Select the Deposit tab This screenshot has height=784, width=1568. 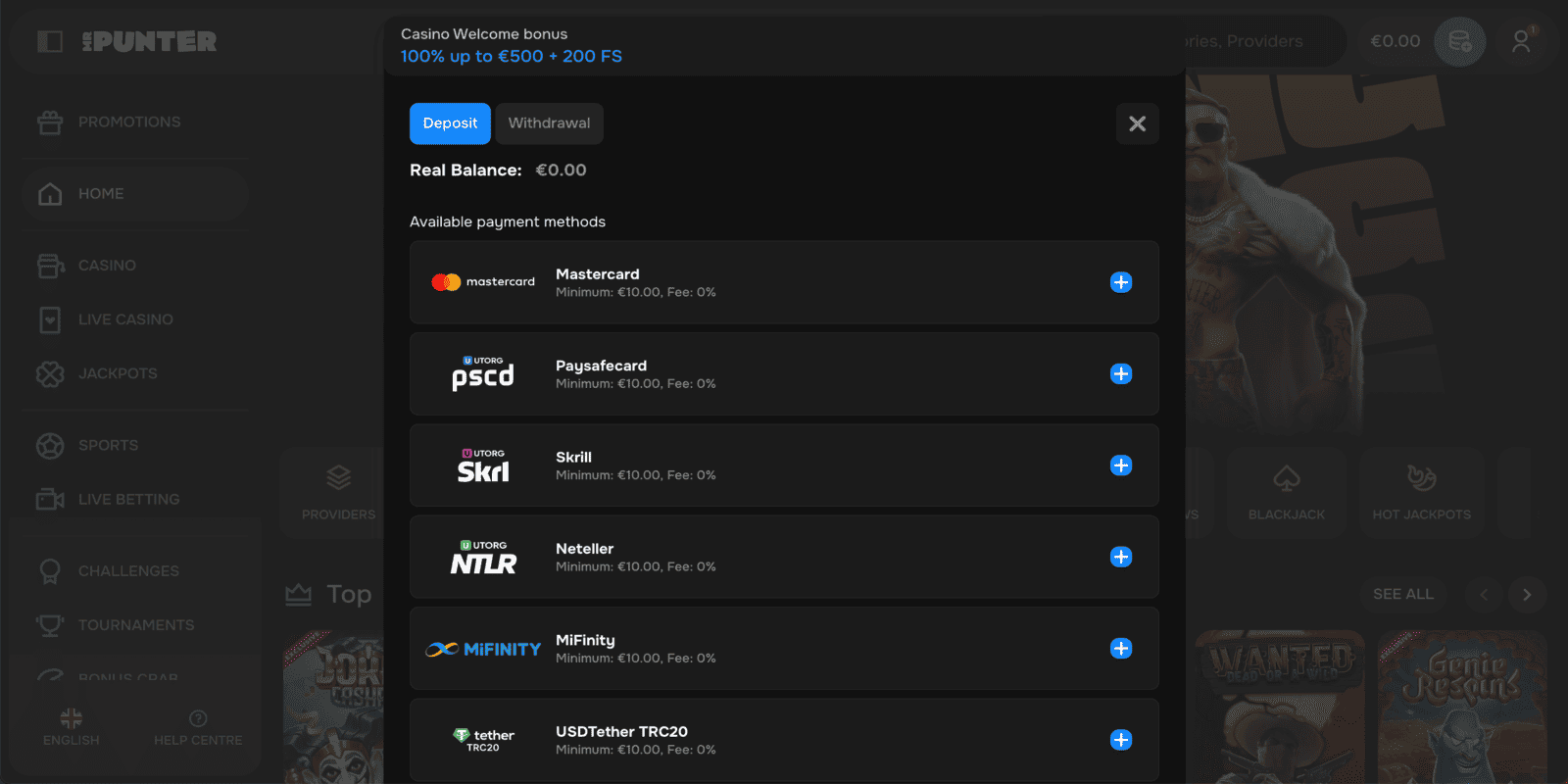click(x=450, y=123)
